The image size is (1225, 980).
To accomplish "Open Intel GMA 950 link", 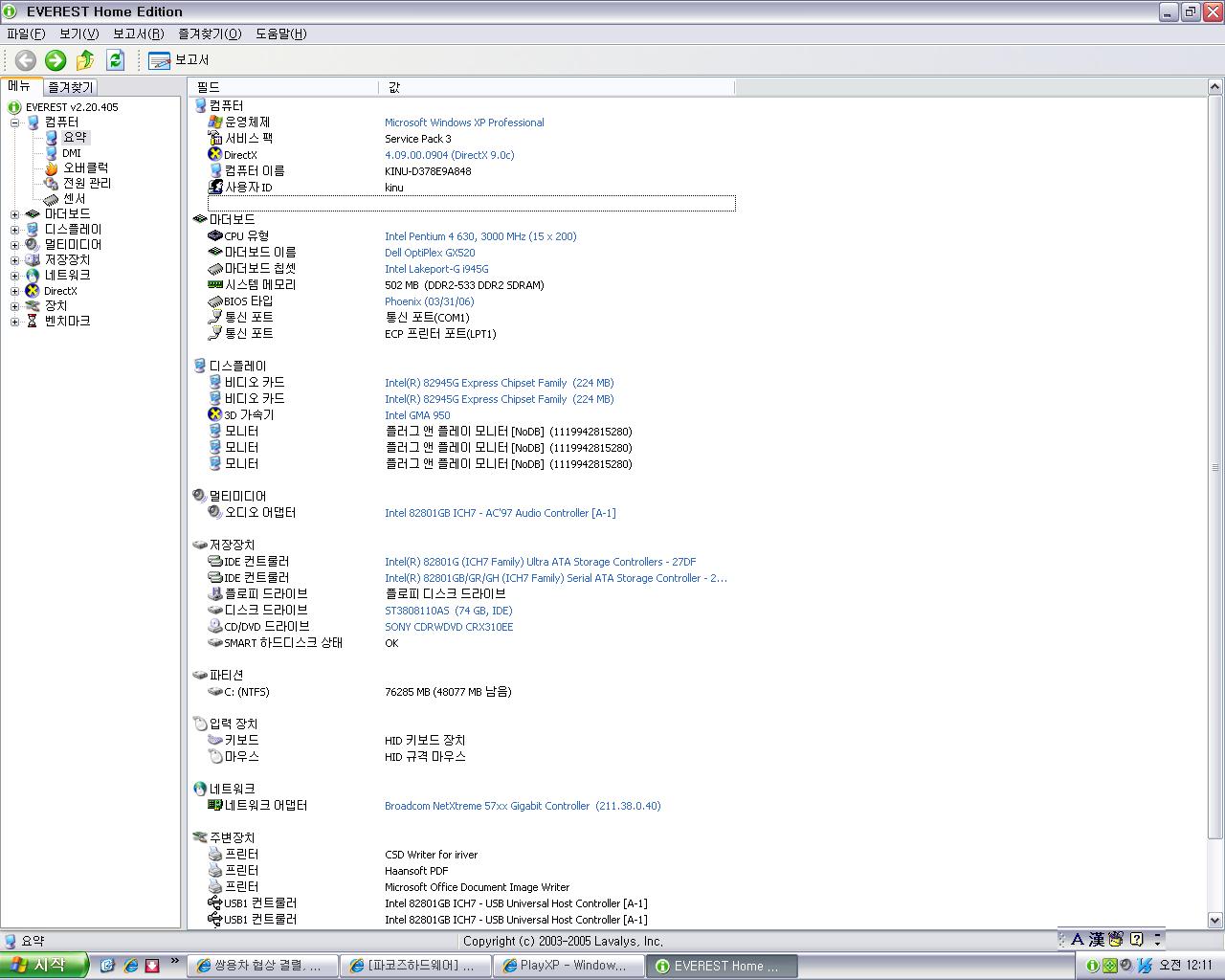I will [x=417, y=415].
